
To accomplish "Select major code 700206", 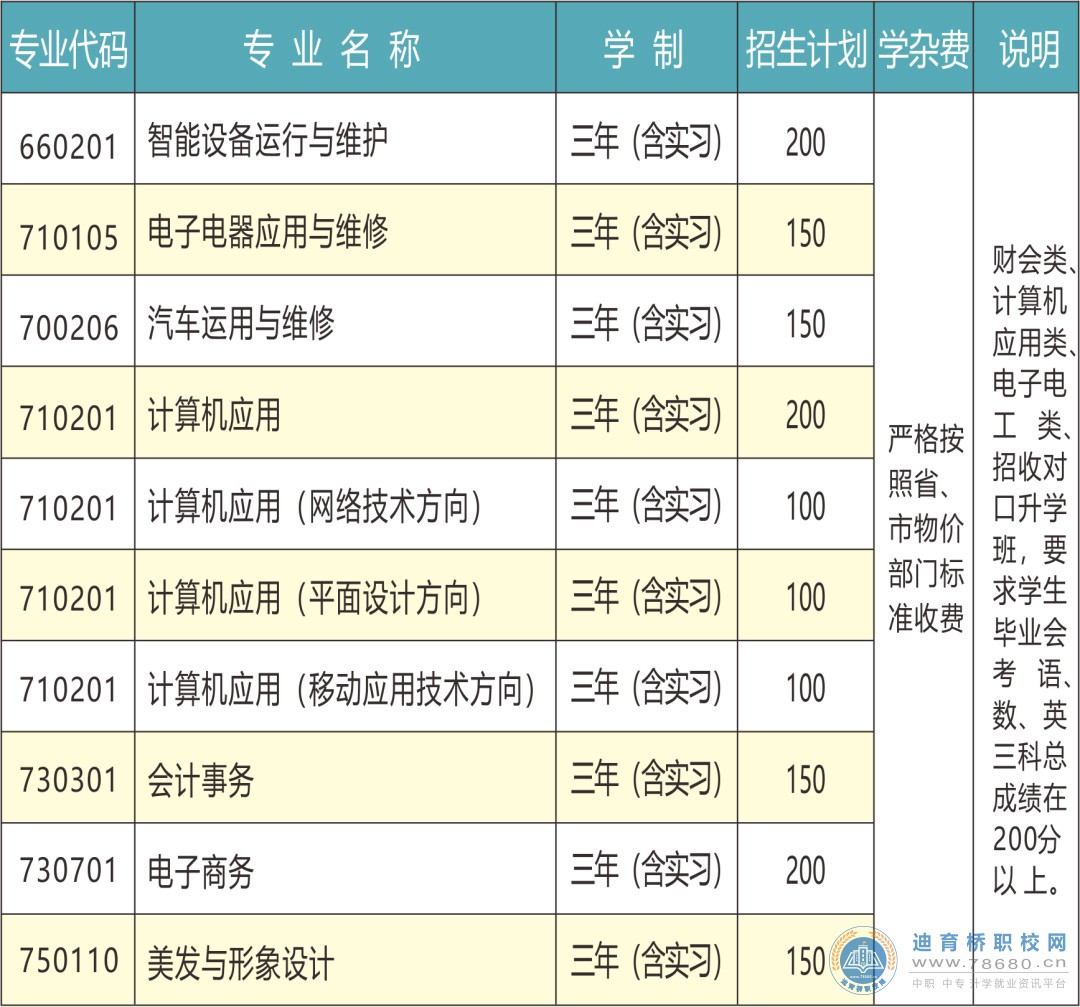I will pos(68,327).
